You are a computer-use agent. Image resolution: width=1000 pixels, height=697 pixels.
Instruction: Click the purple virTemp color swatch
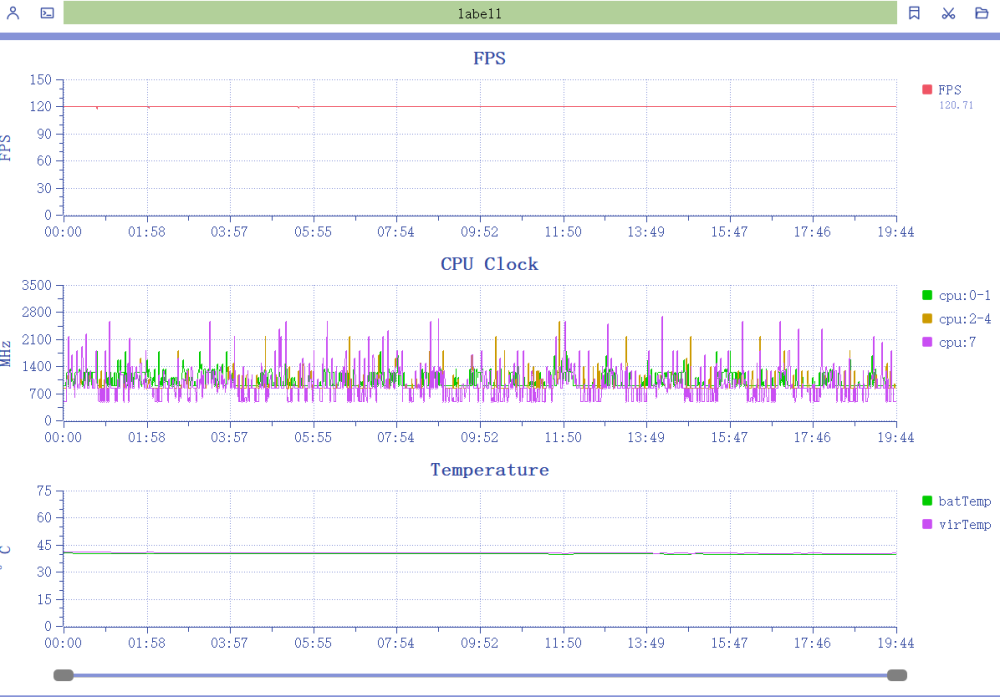[x=927, y=524]
